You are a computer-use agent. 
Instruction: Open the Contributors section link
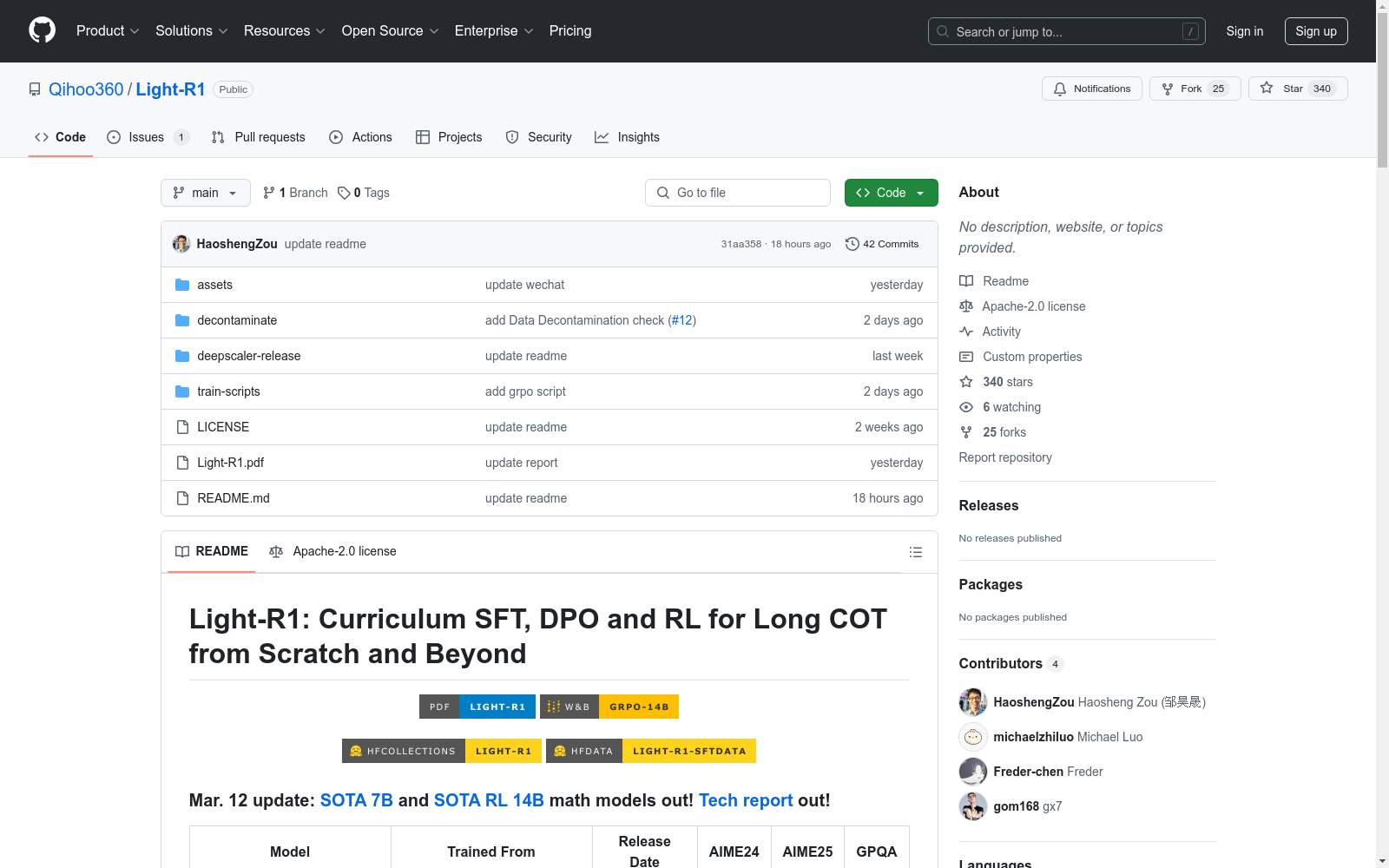point(1010,663)
